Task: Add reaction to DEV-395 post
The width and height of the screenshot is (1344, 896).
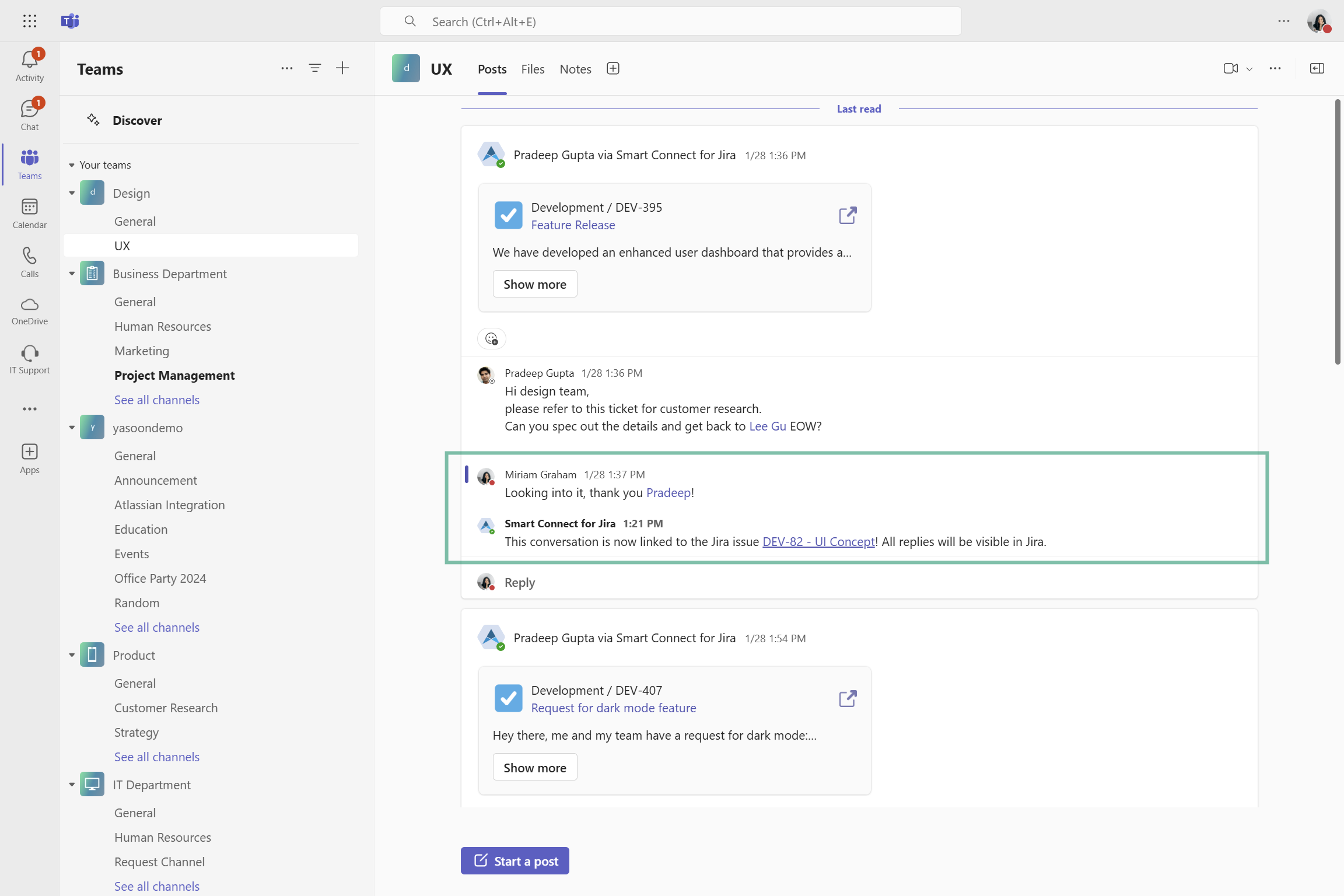Action: point(492,339)
